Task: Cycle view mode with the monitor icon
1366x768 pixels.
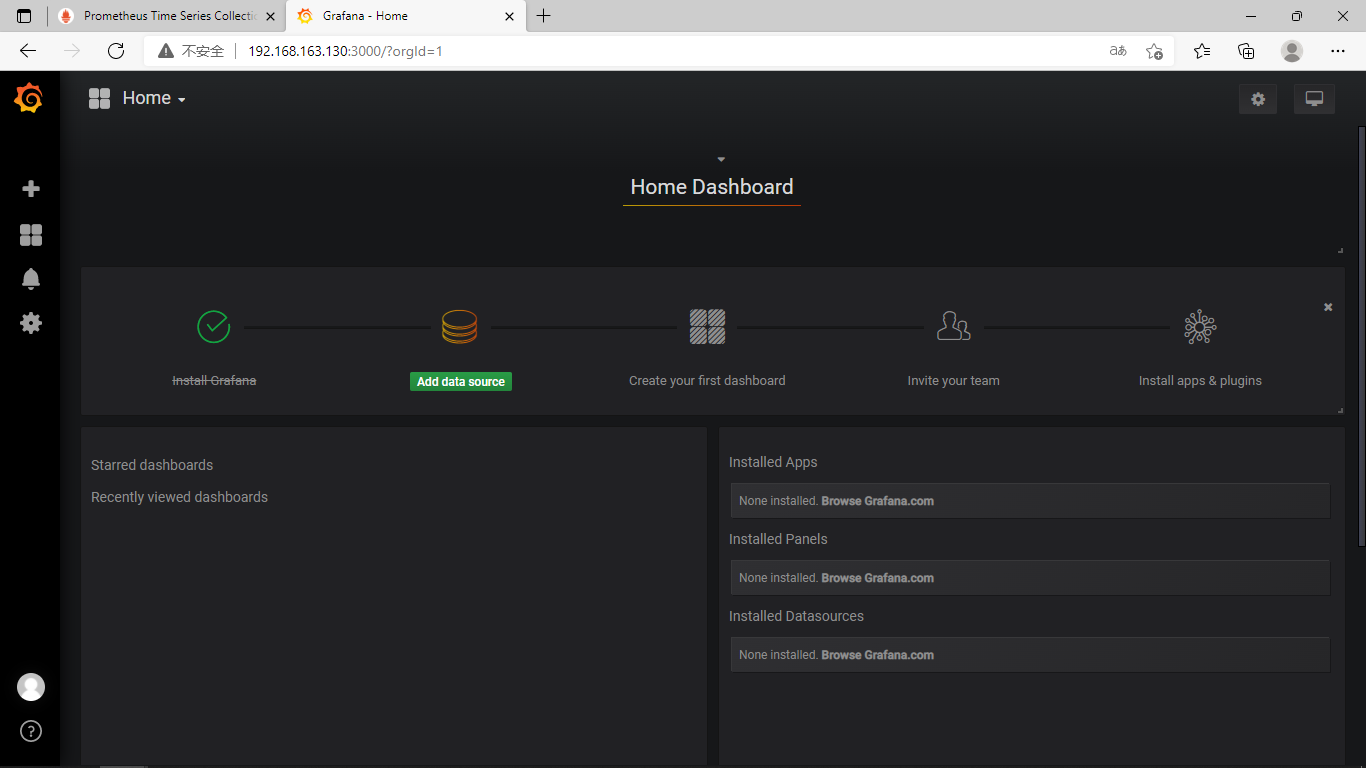Action: tap(1314, 99)
